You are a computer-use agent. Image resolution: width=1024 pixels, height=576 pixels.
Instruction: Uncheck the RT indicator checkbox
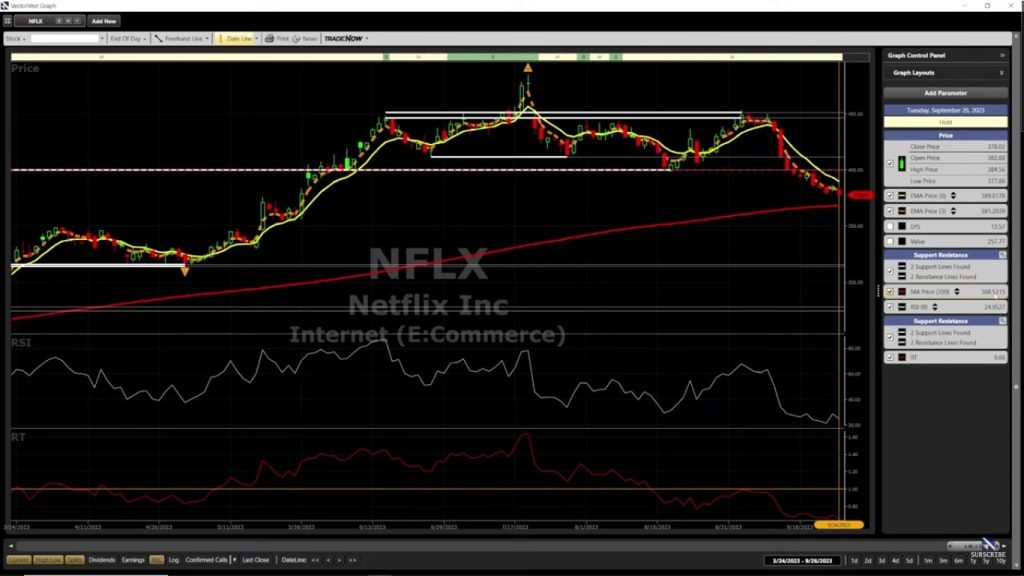pyautogui.click(x=890, y=357)
